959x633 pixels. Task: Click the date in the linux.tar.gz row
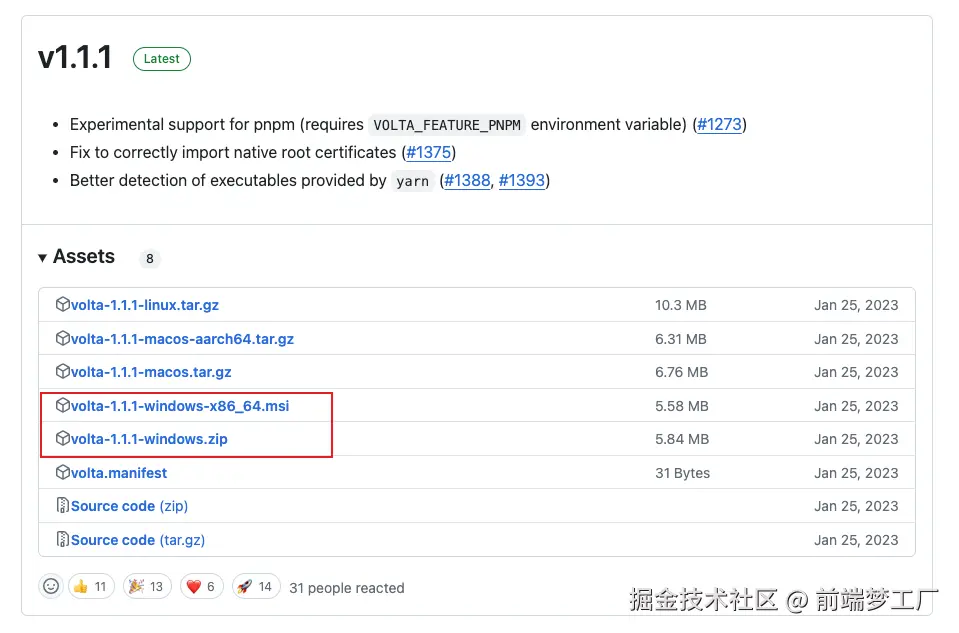tap(856, 305)
